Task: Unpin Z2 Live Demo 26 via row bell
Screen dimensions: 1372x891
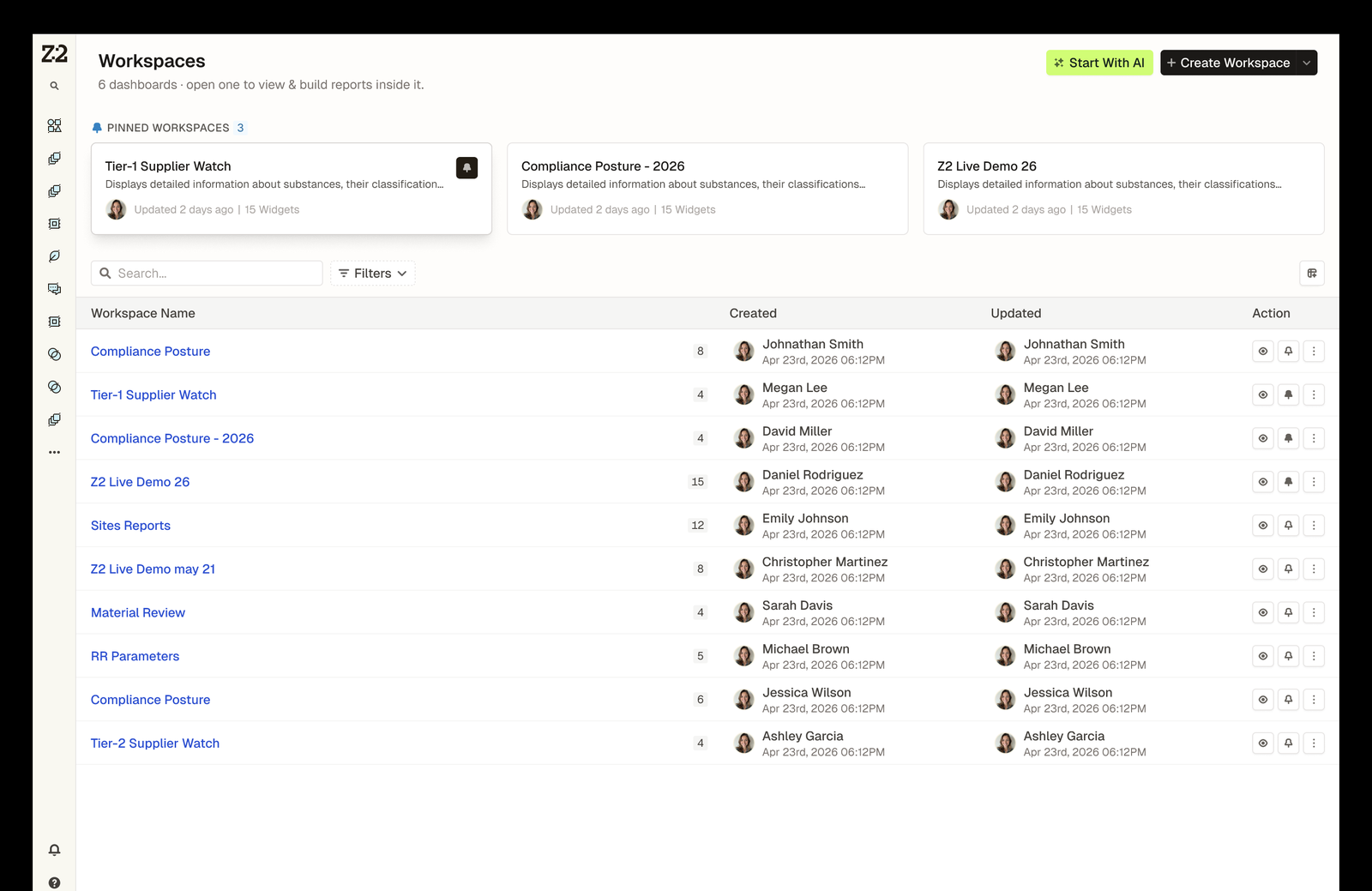Action: coord(1288,482)
